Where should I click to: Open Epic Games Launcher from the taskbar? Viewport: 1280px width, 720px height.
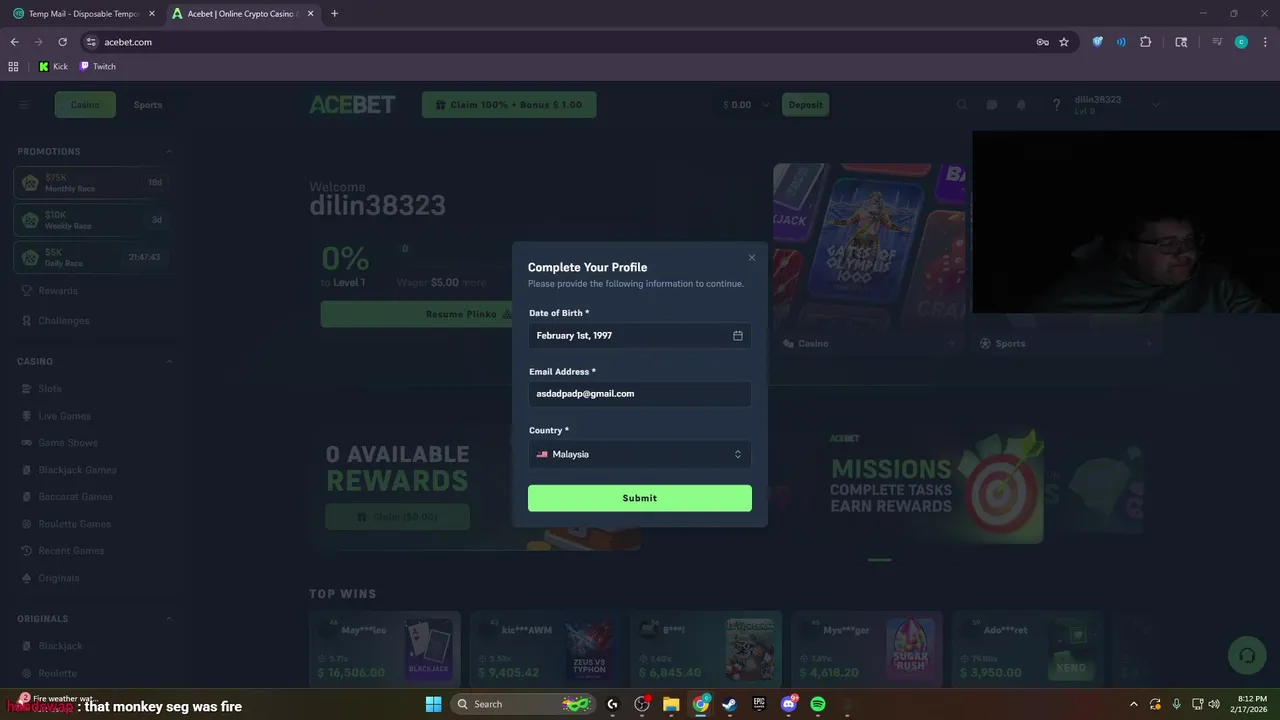tap(759, 704)
